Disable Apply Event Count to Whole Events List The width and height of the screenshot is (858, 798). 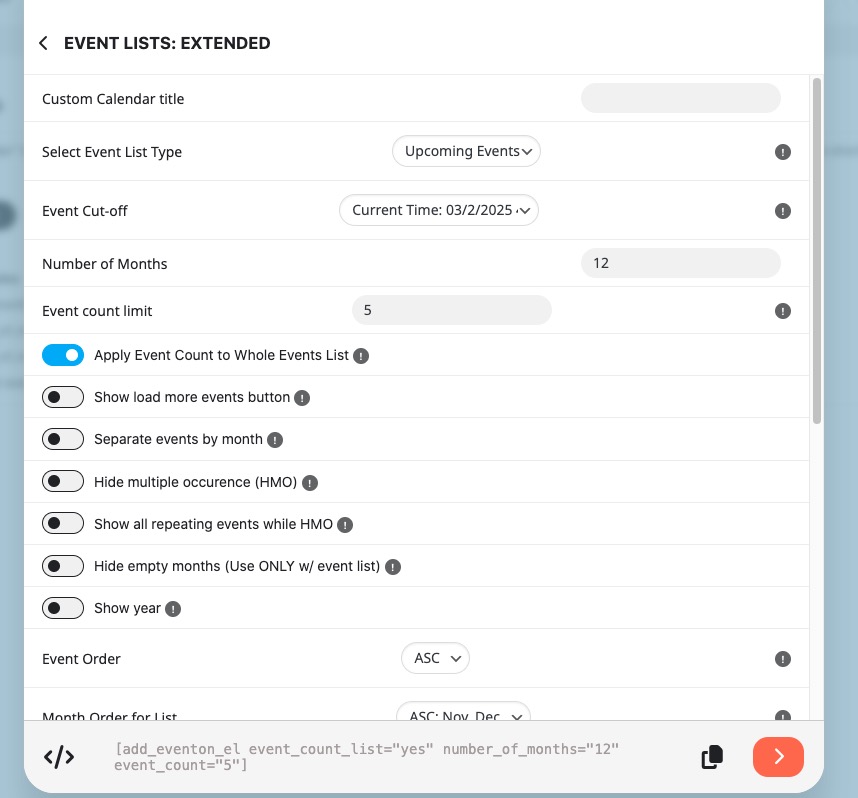[x=63, y=355]
